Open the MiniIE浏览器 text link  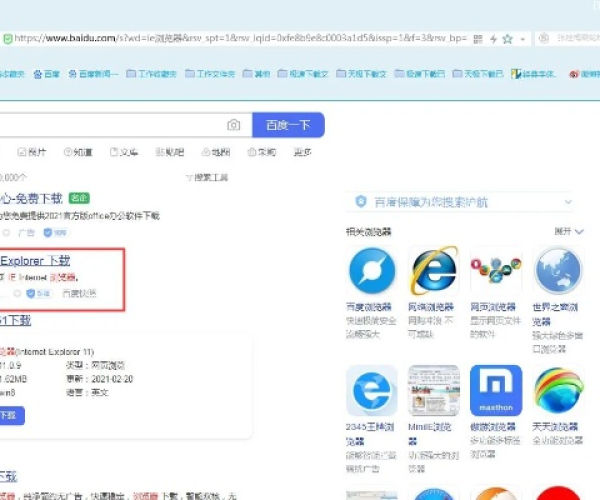click(x=430, y=434)
